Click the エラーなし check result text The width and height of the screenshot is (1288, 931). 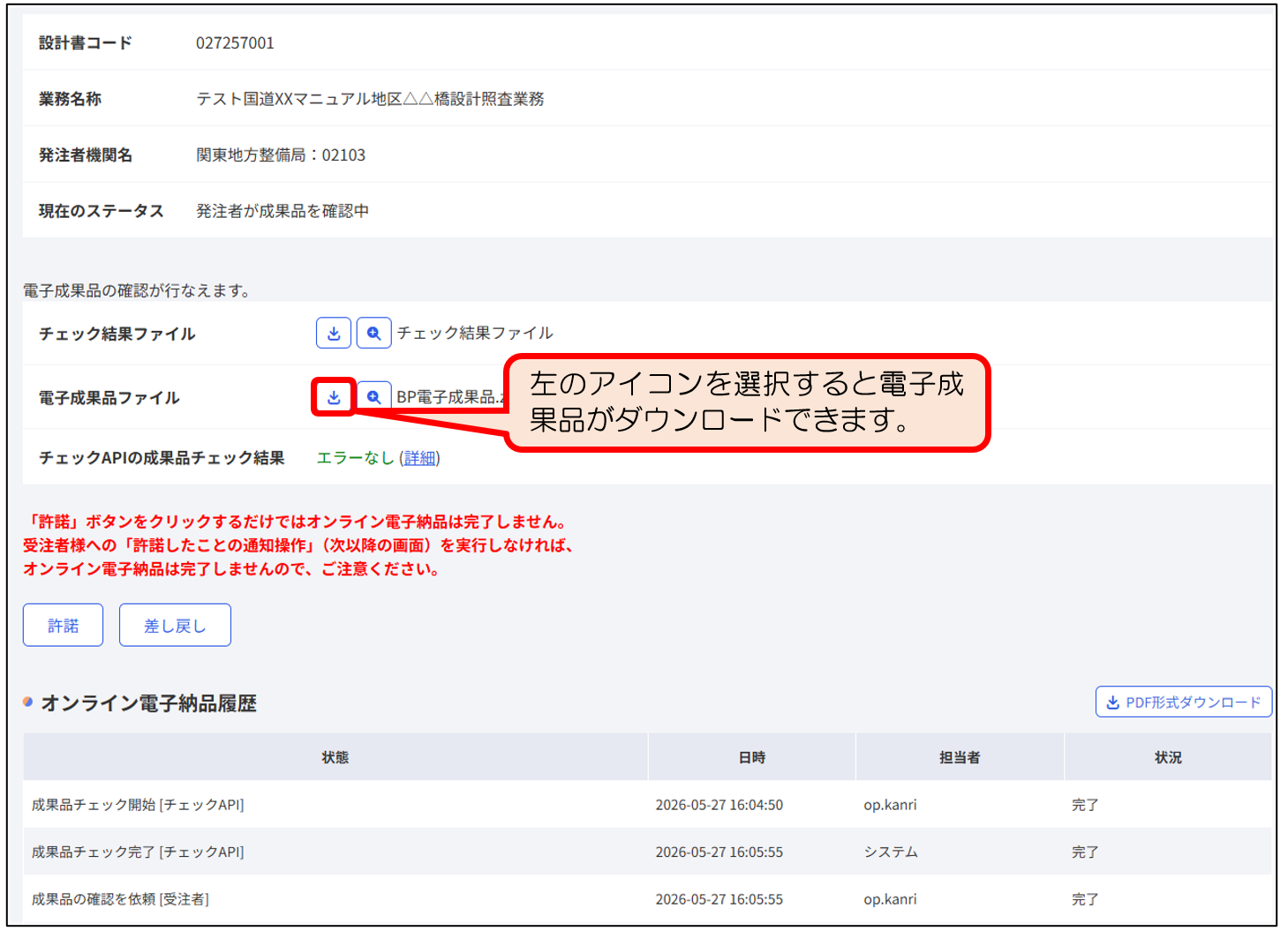click(355, 458)
